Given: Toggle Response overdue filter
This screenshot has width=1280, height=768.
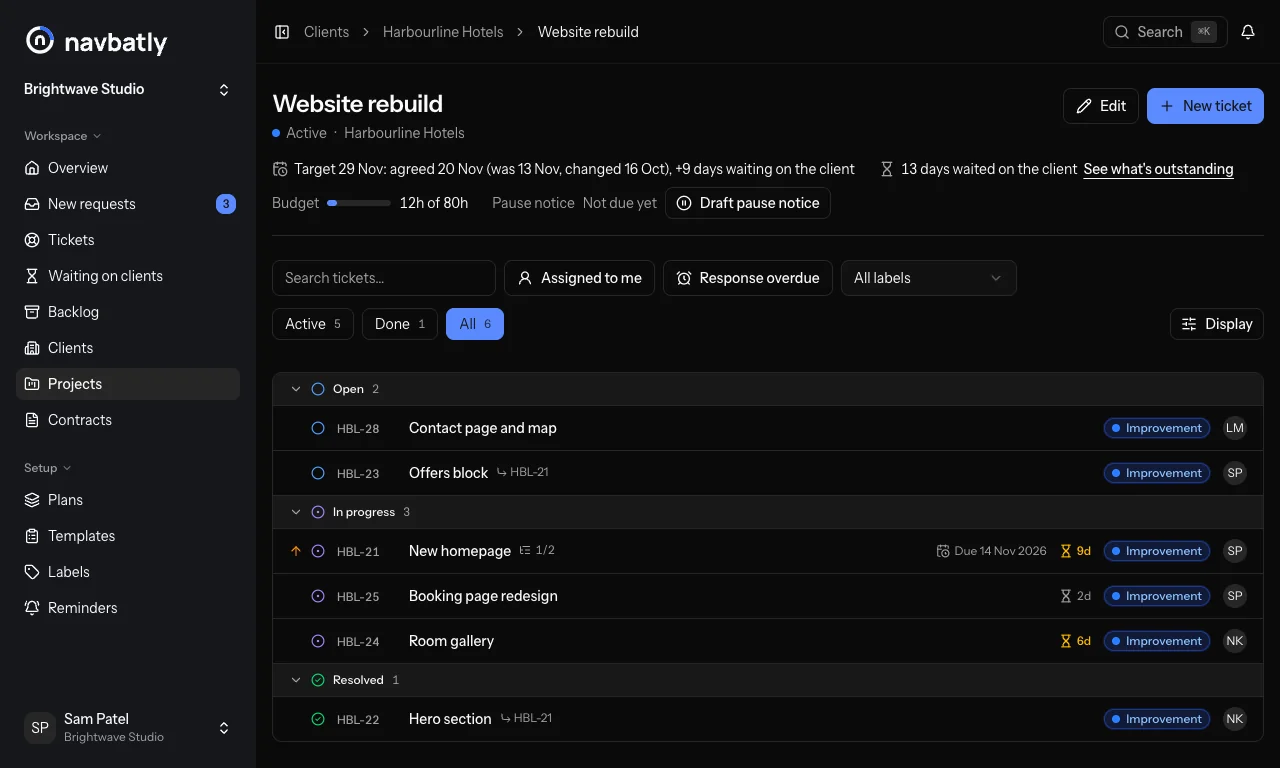Looking at the screenshot, I should tap(747, 278).
